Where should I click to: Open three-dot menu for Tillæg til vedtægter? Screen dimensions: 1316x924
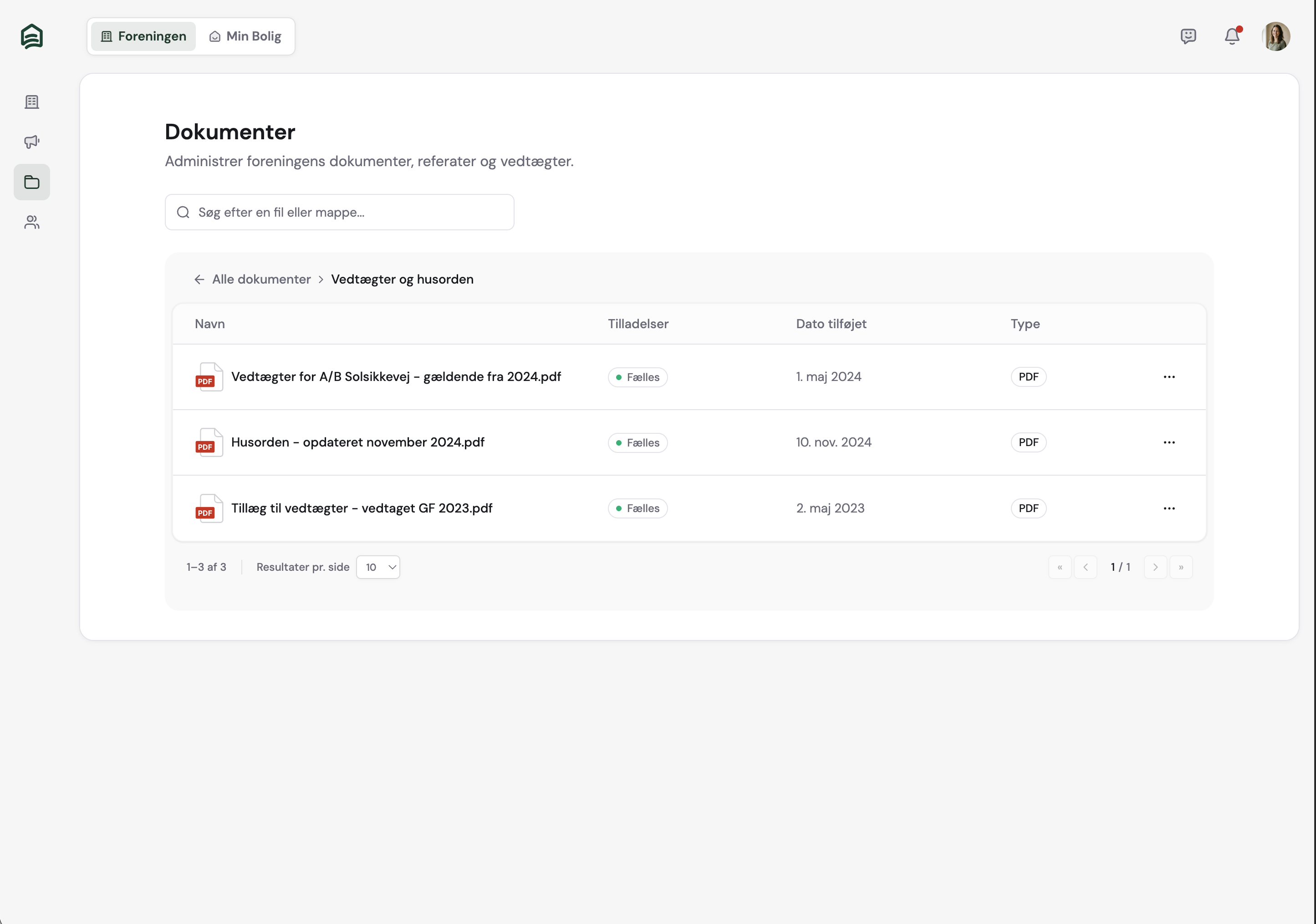click(x=1169, y=508)
